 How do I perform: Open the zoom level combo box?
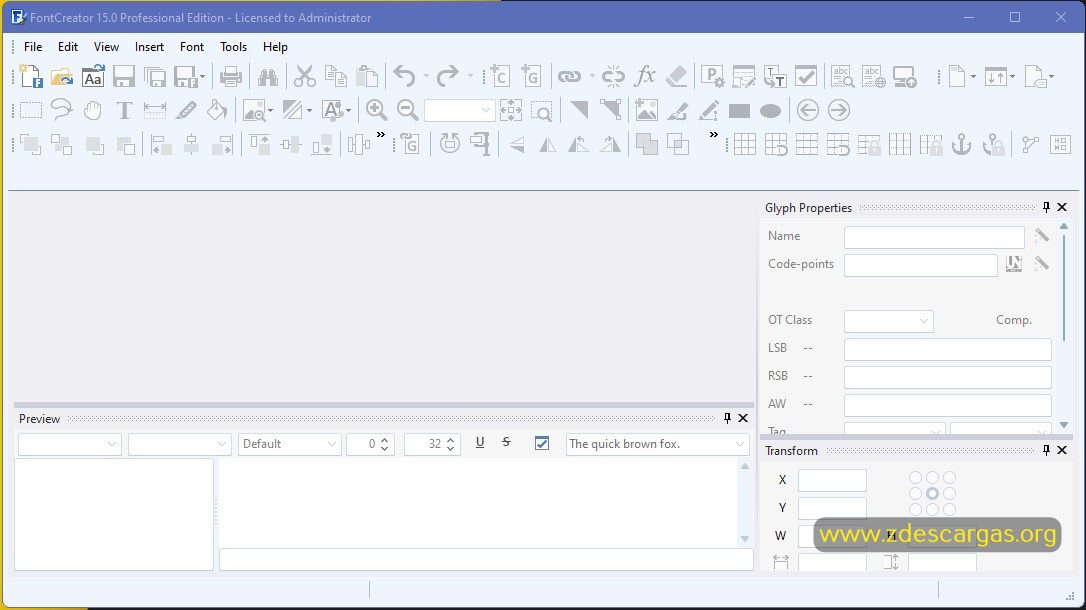point(459,110)
